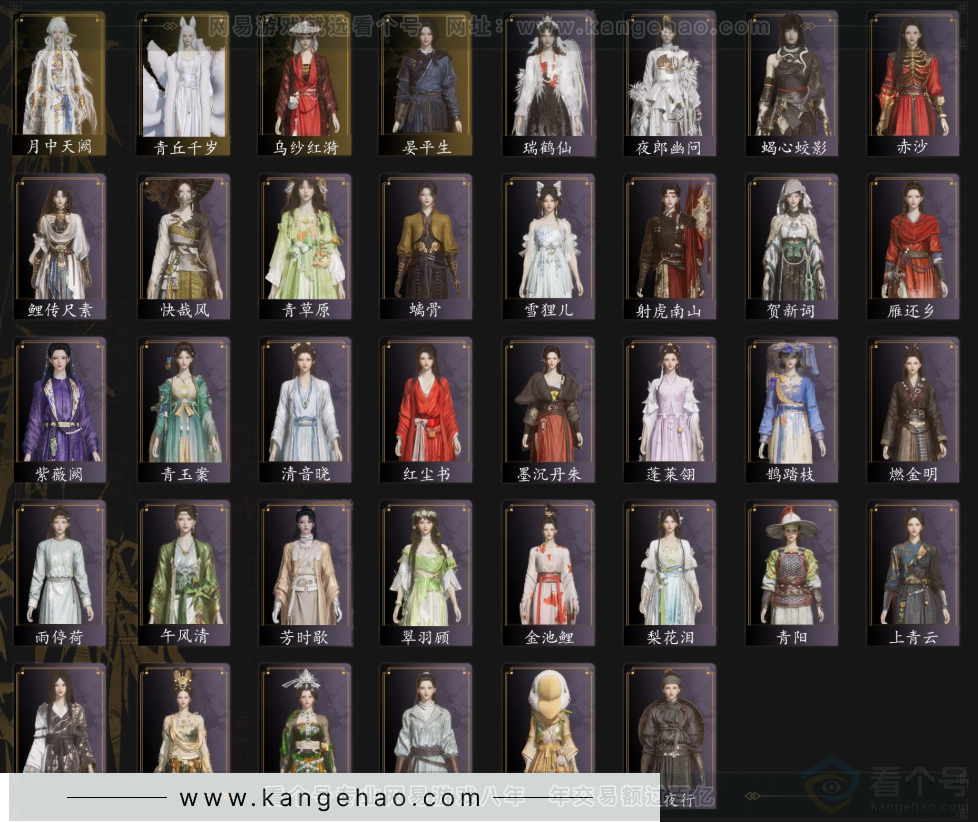Select the 雪狸儿 costume thumbnail
The height and width of the screenshot is (822, 978).
(x=549, y=246)
